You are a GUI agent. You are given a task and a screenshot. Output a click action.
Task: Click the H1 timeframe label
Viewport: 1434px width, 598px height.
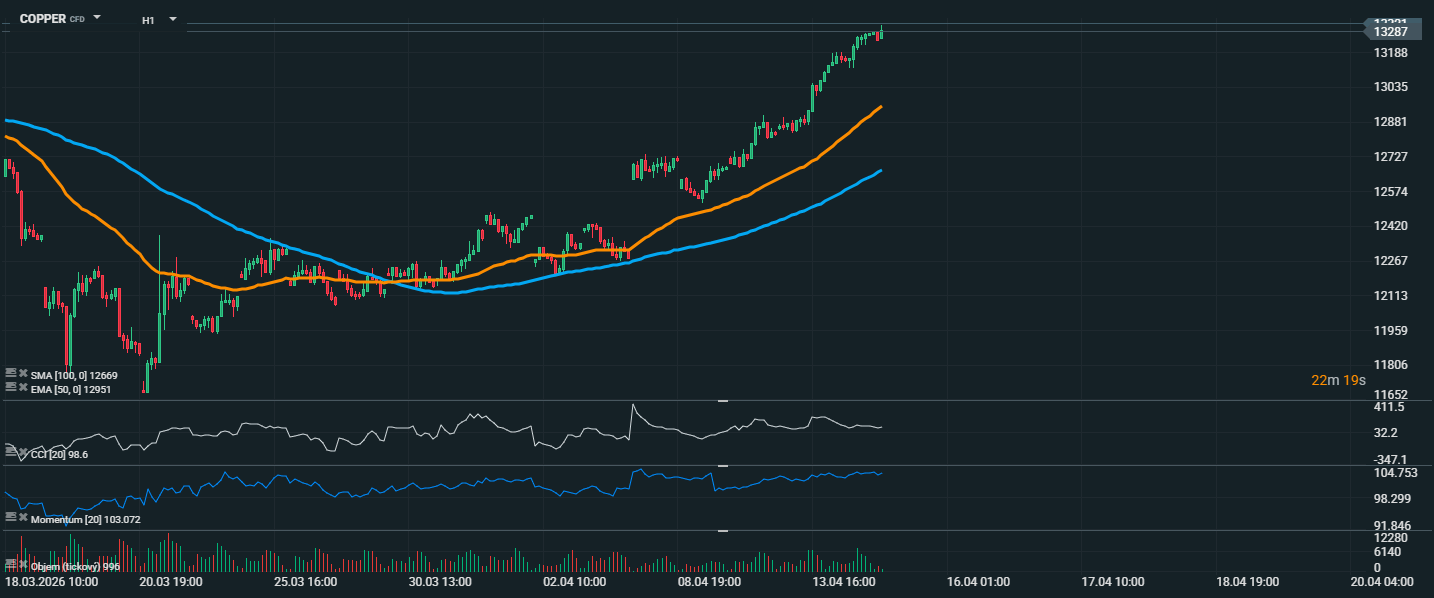click(x=148, y=20)
